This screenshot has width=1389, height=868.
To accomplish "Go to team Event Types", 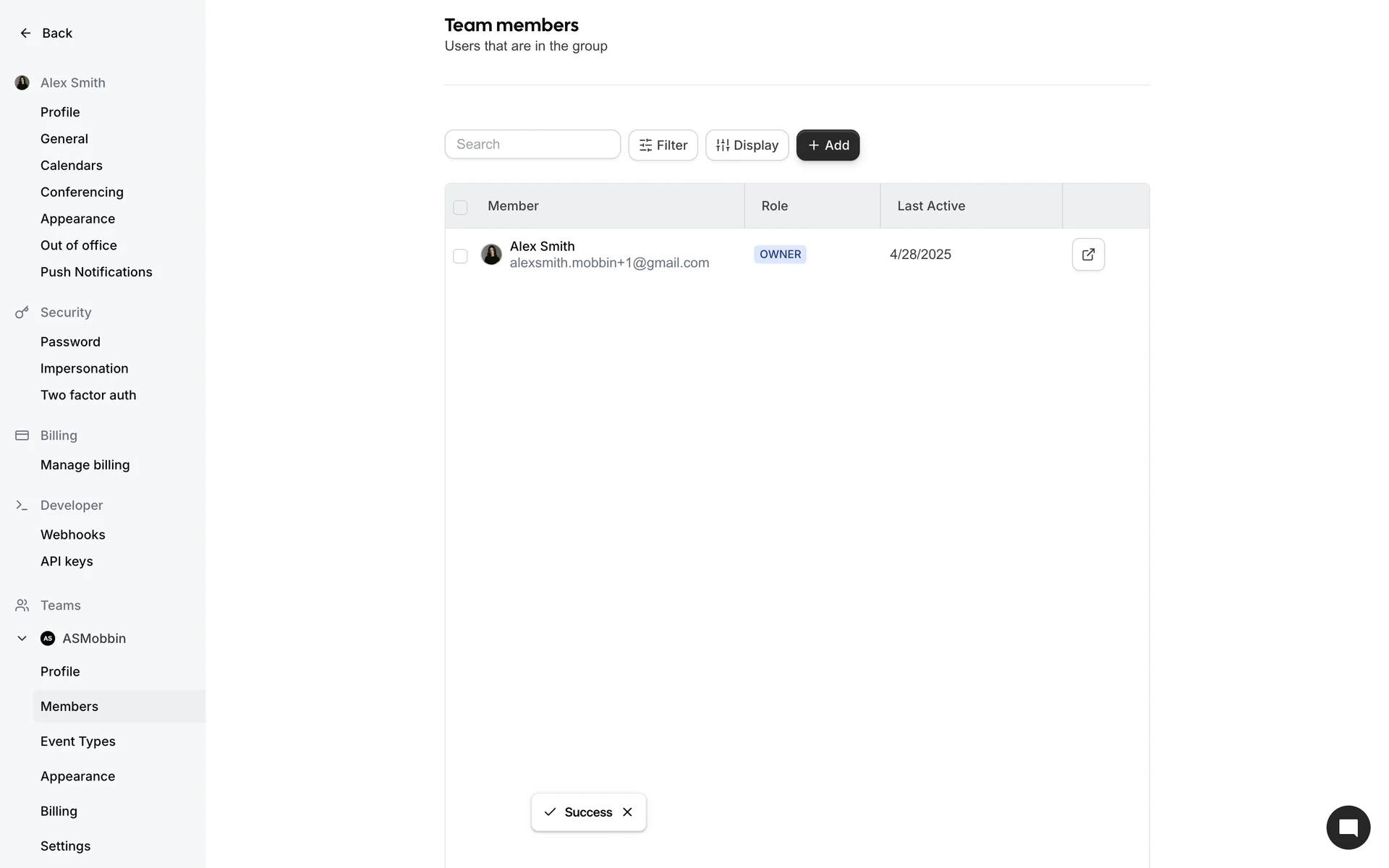I will click(78, 741).
